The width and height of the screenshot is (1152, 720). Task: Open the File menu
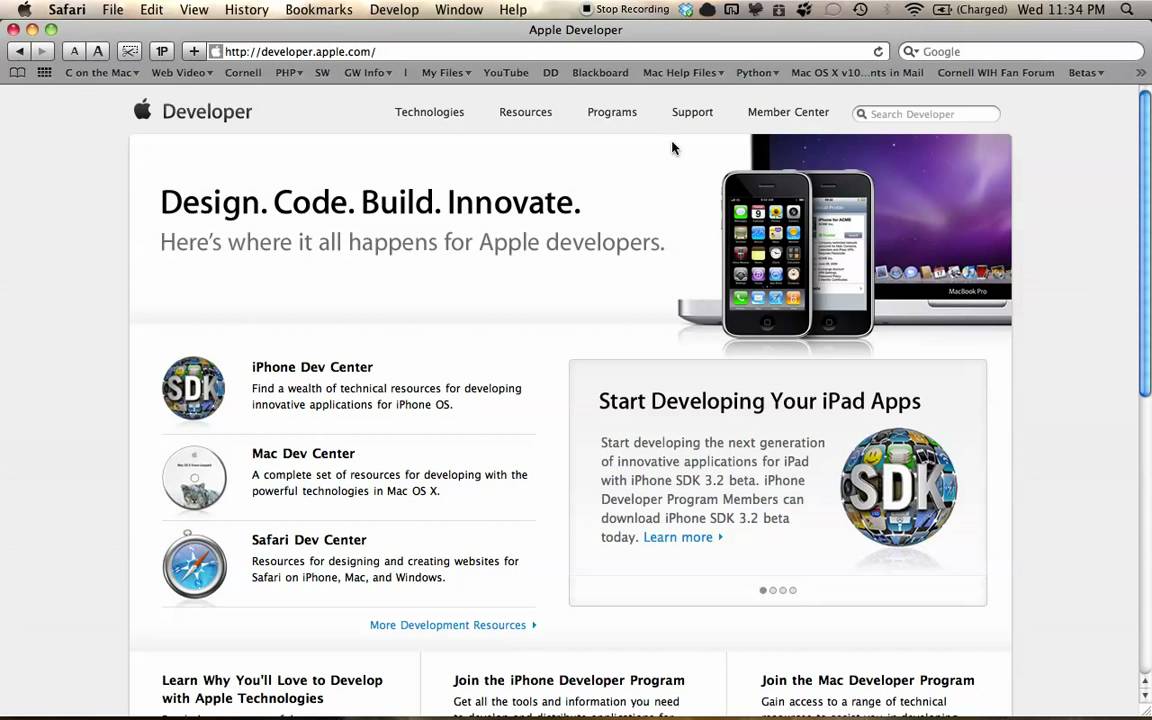click(112, 10)
